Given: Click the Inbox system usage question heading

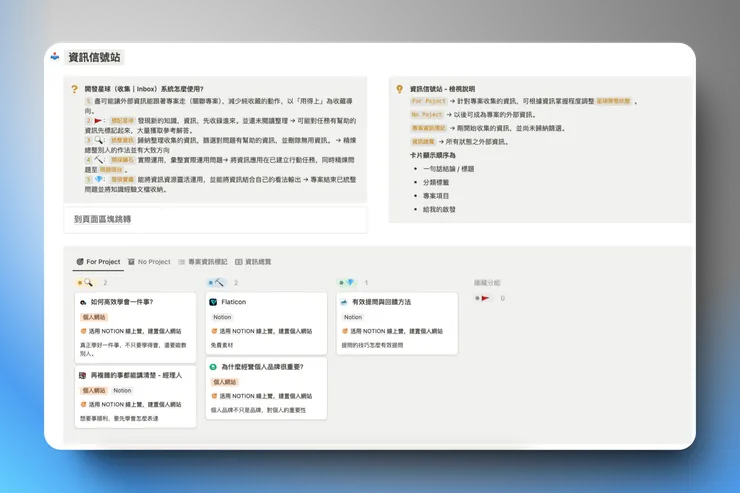Looking at the screenshot, I should [x=144, y=89].
